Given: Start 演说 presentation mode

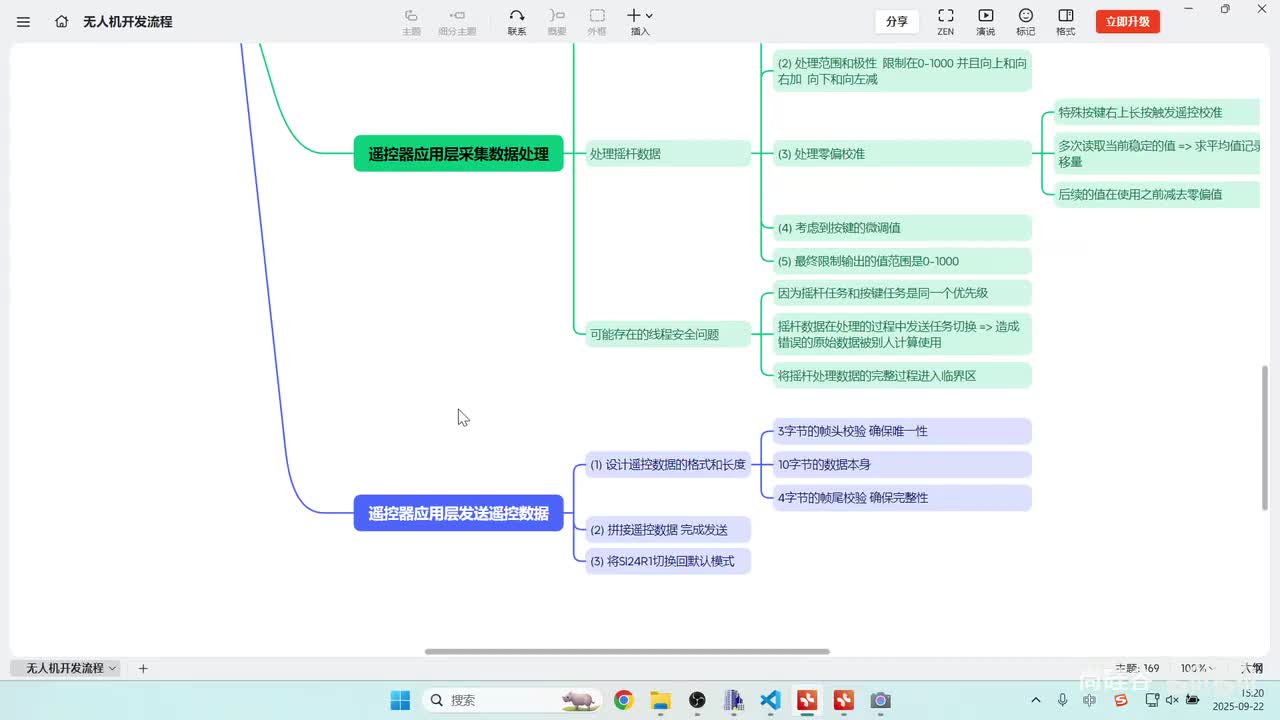Looking at the screenshot, I should pos(986,22).
